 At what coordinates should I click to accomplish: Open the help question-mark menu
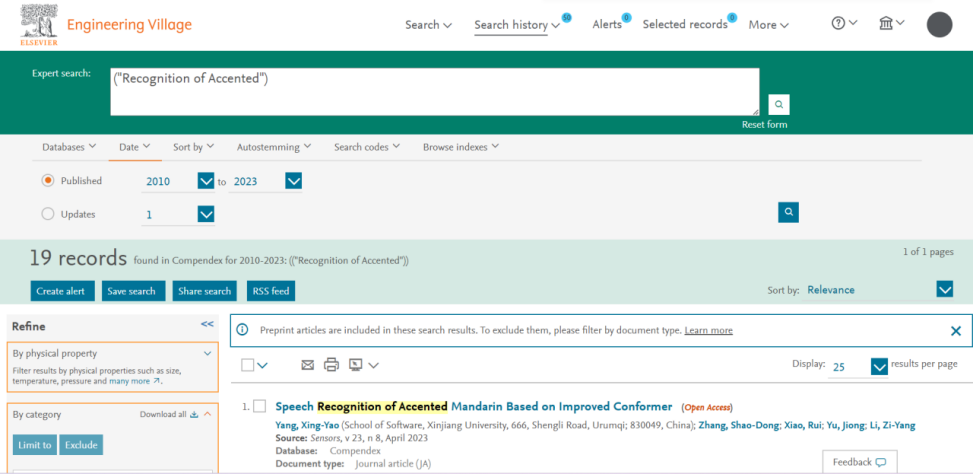click(844, 23)
